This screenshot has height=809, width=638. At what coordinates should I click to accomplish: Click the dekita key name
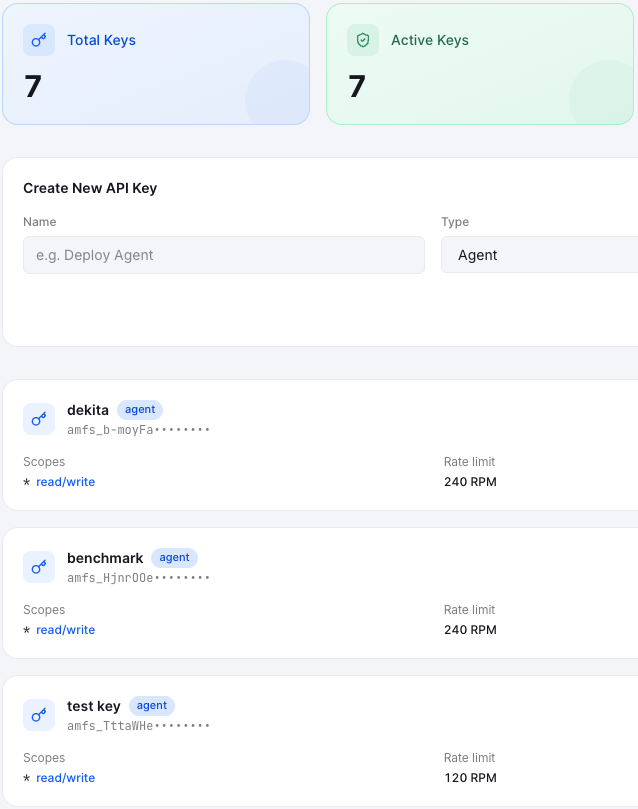[x=88, y=410]
